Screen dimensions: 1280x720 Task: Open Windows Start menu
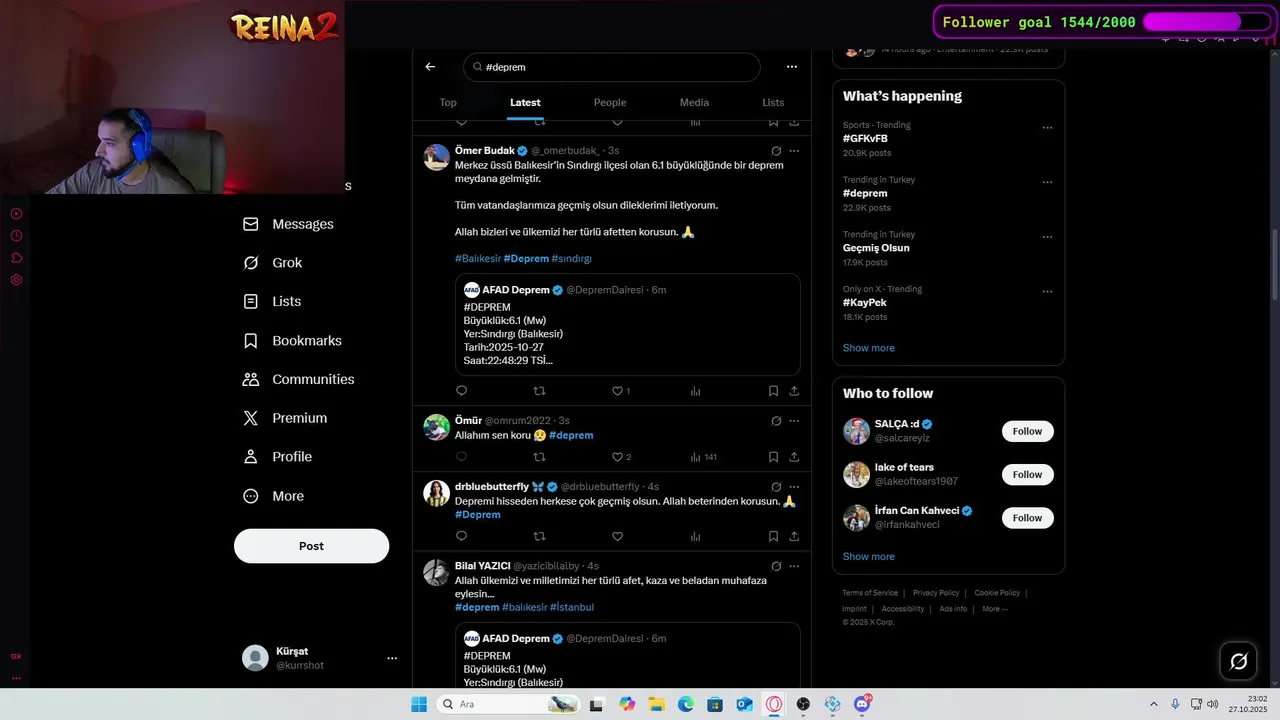419,704
